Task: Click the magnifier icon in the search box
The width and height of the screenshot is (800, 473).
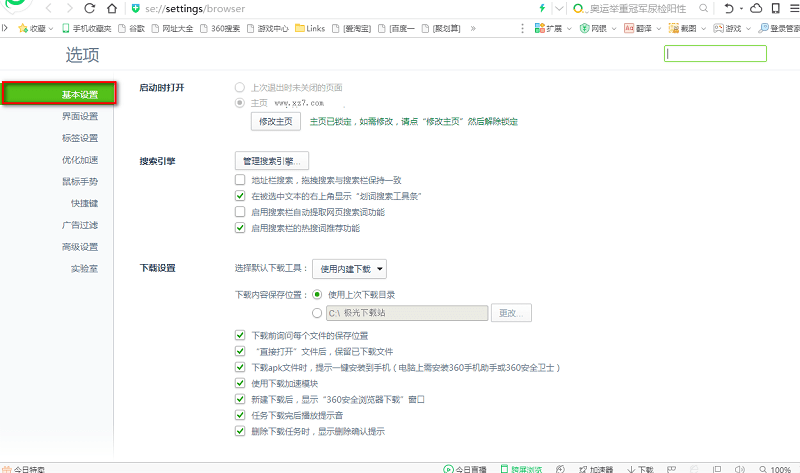Action: 704,8
